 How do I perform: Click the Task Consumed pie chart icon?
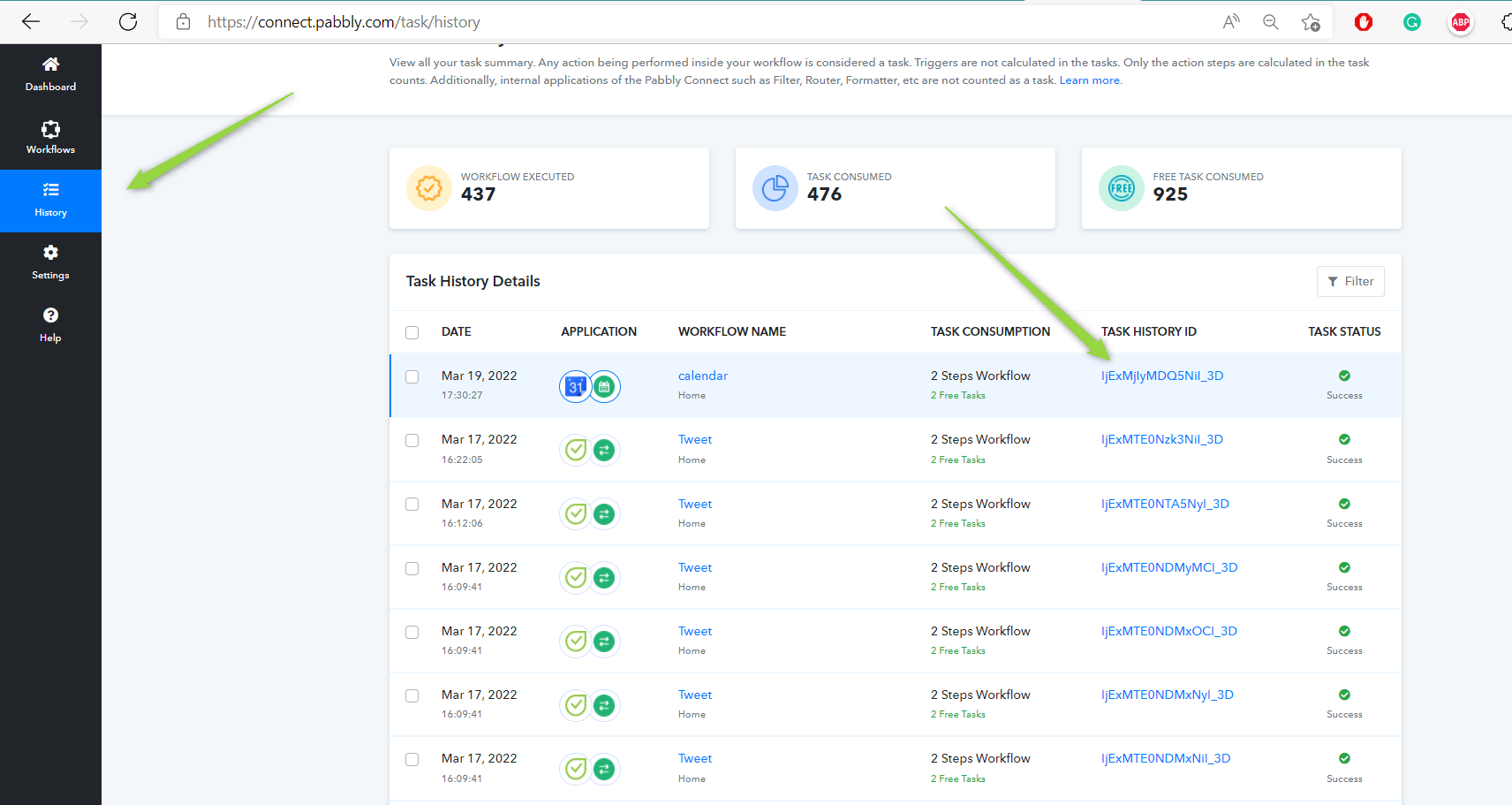click(775, 188)
